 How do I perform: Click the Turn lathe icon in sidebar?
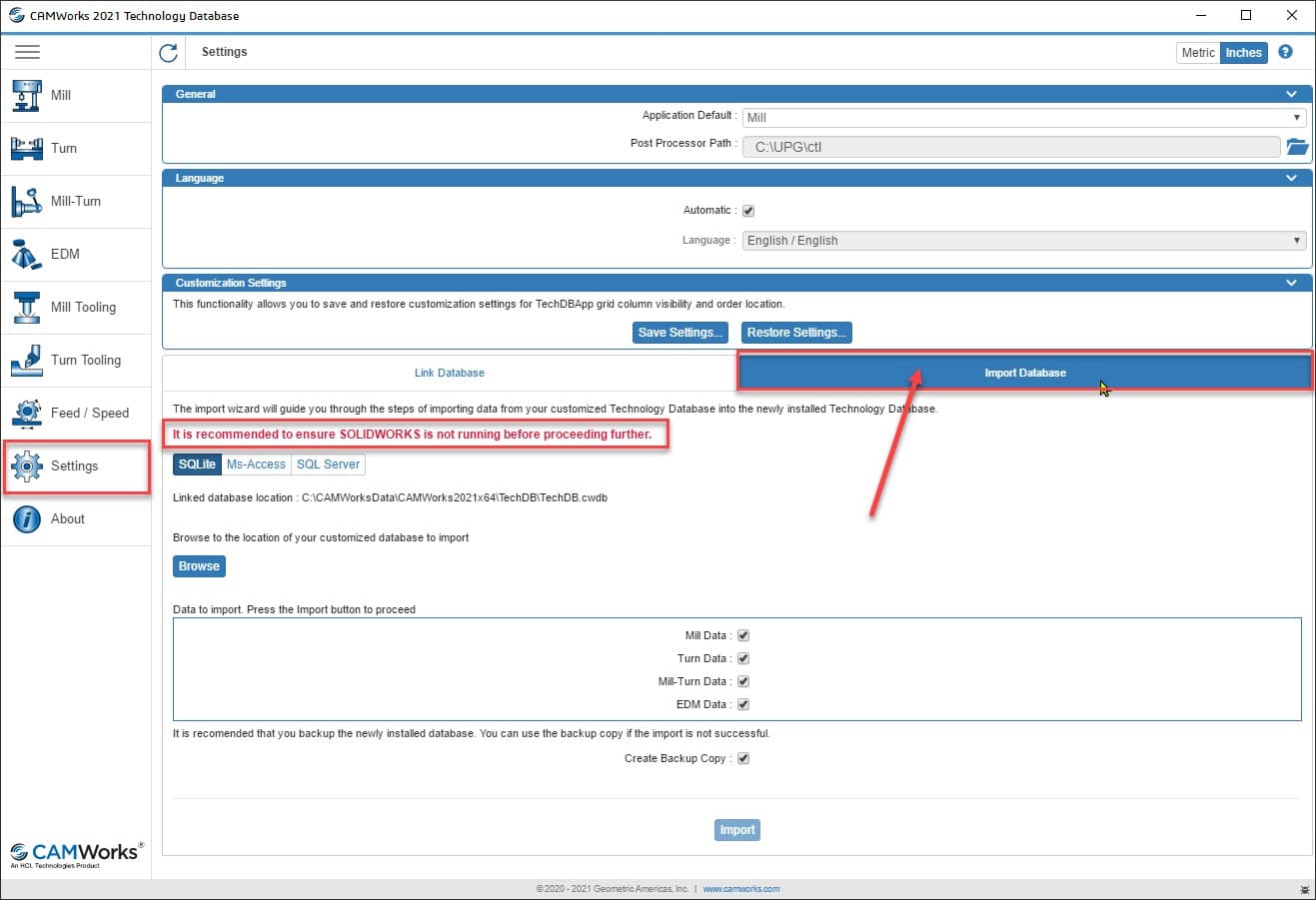(27, 148)
